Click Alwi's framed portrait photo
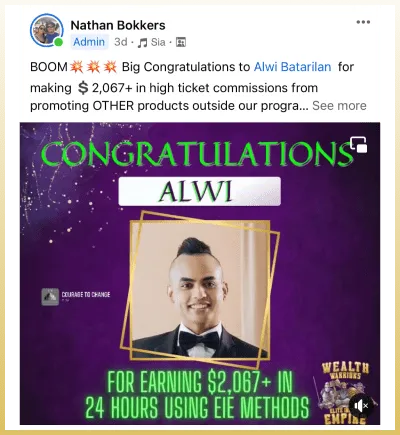Viewport: 400px width, 435px height. (200, 289)
